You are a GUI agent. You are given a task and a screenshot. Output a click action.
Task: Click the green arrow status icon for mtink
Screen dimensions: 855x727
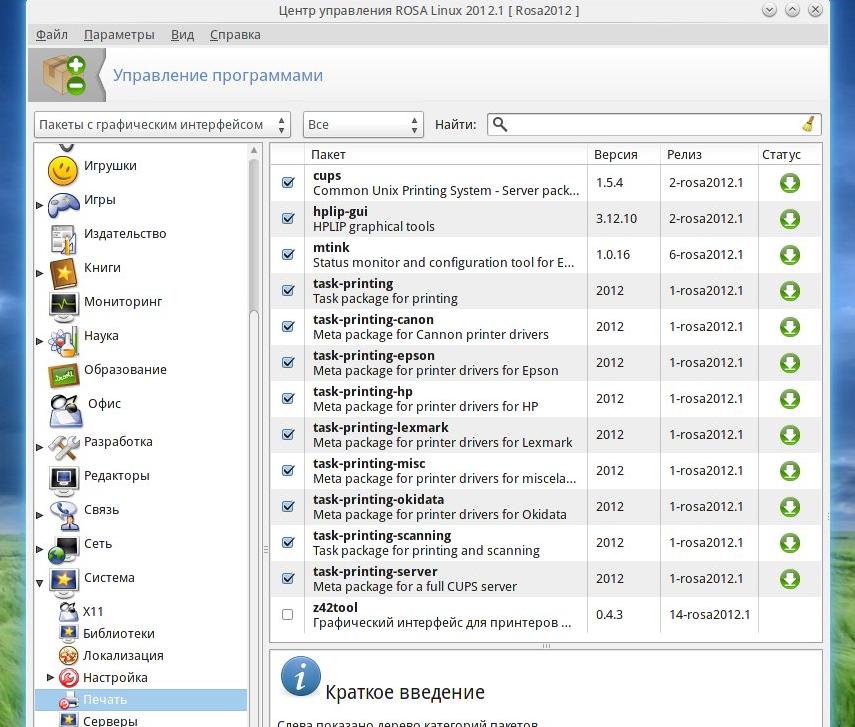pos(789,255)
